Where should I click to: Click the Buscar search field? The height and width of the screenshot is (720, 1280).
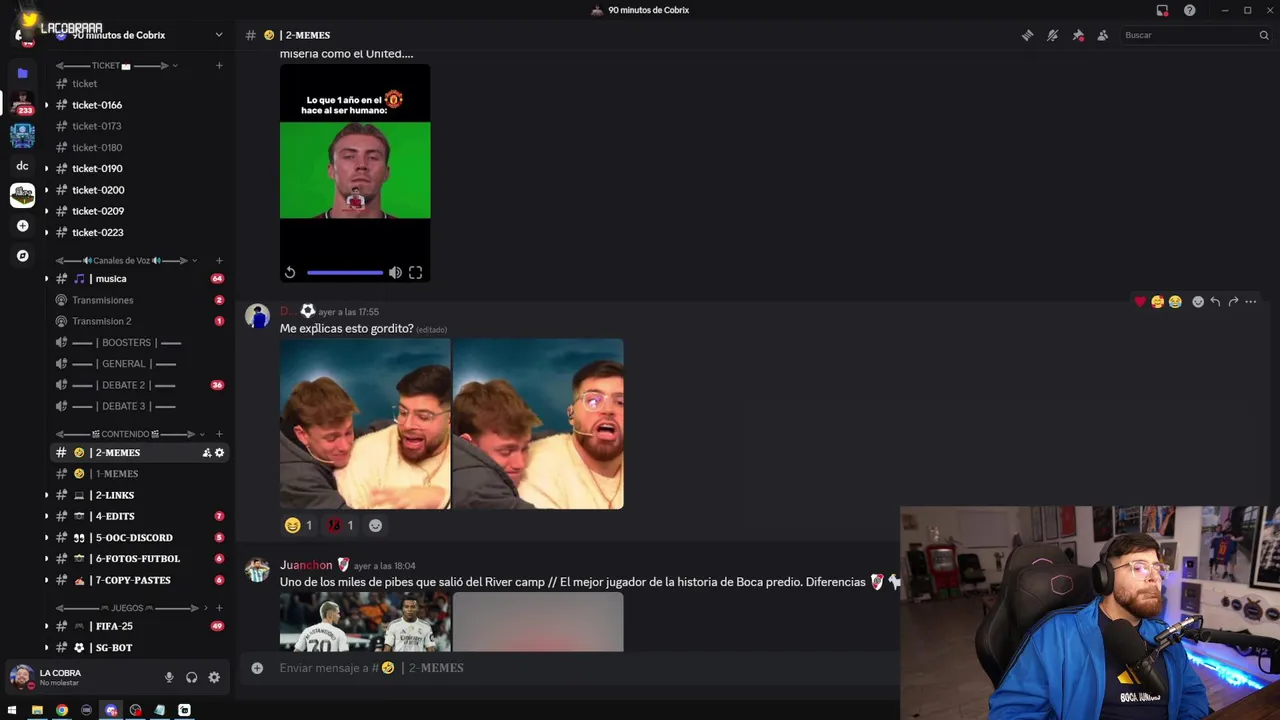[x=1195, y=35]
